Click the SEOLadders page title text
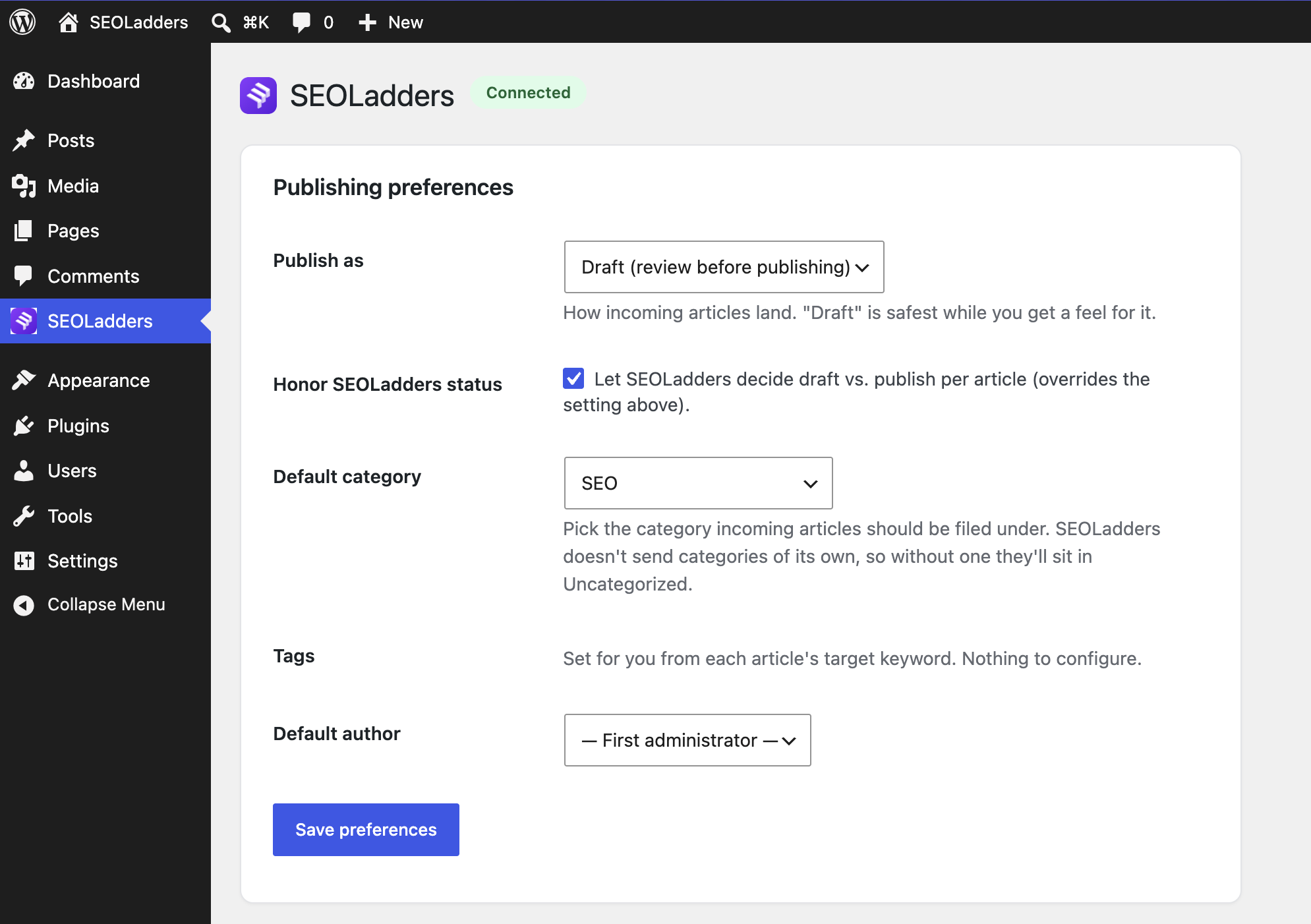This screenshot has width=1311, height=924. tap(372, 96)
